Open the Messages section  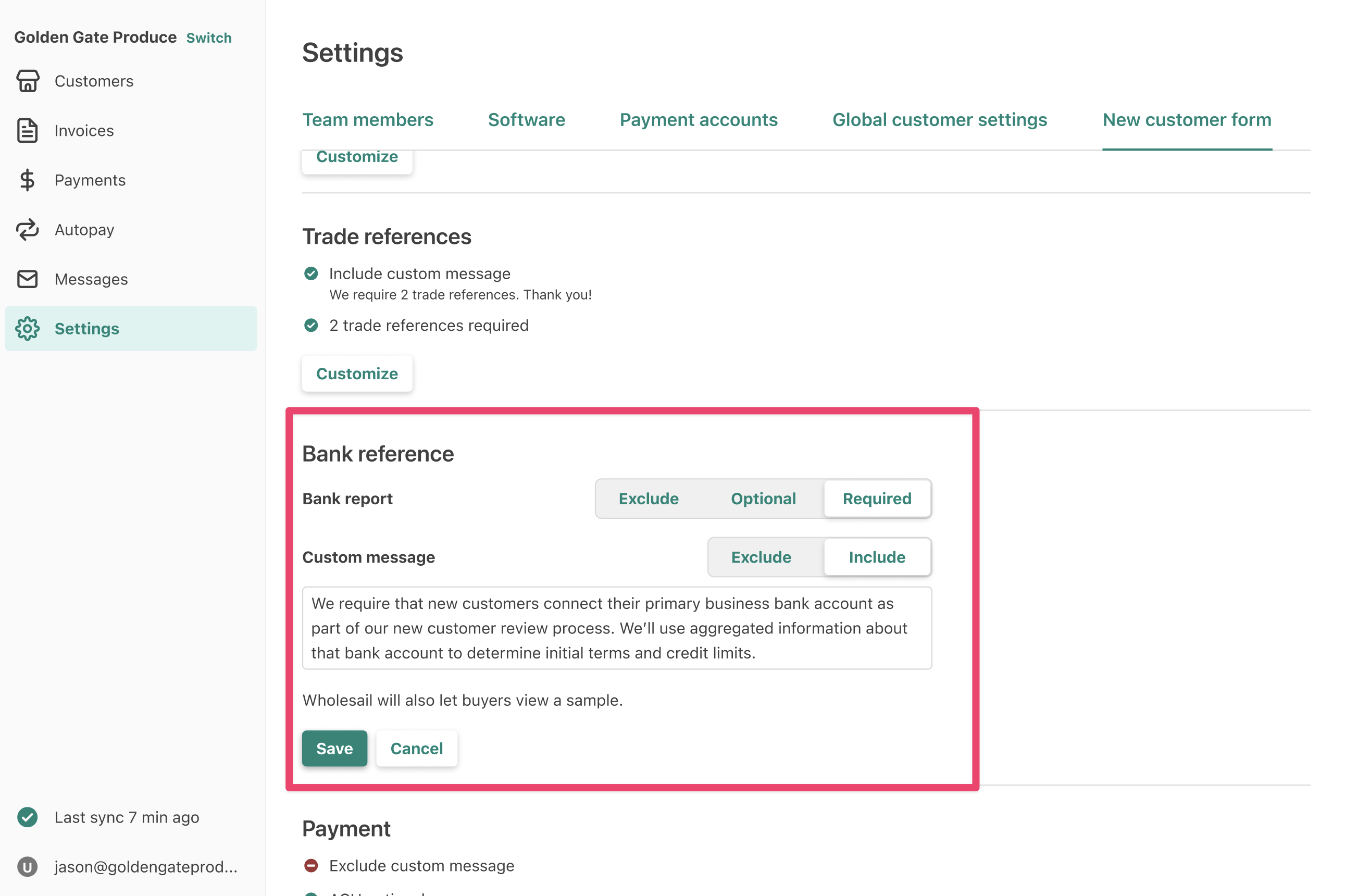pos(91,279)
